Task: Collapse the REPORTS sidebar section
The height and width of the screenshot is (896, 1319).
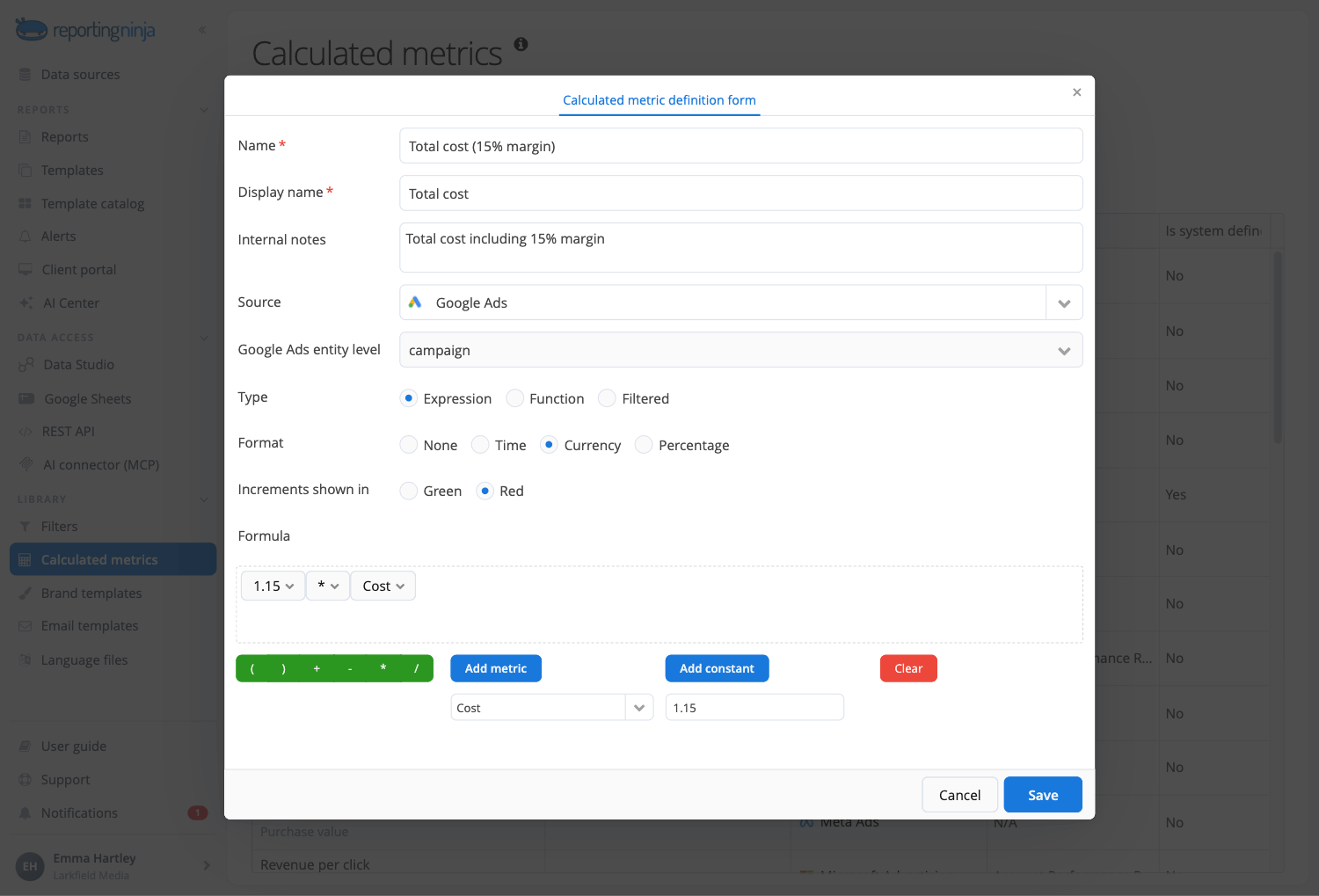Action: click(x=204, y=110)
